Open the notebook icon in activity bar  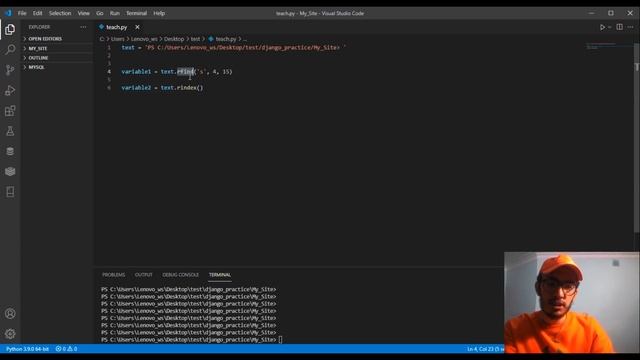coord(10,192)
